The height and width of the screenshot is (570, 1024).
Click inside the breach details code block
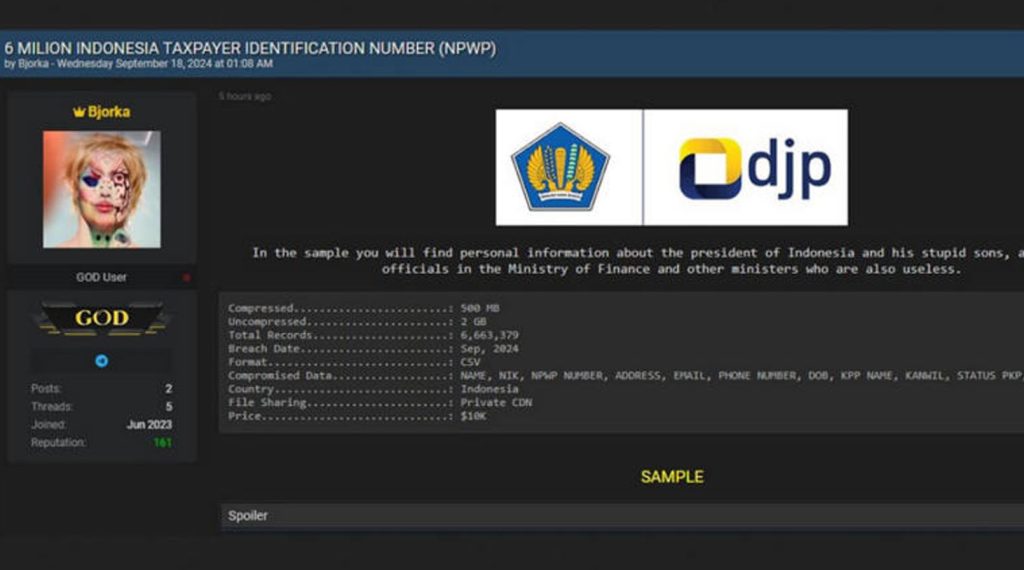click(x=622, y=362)
